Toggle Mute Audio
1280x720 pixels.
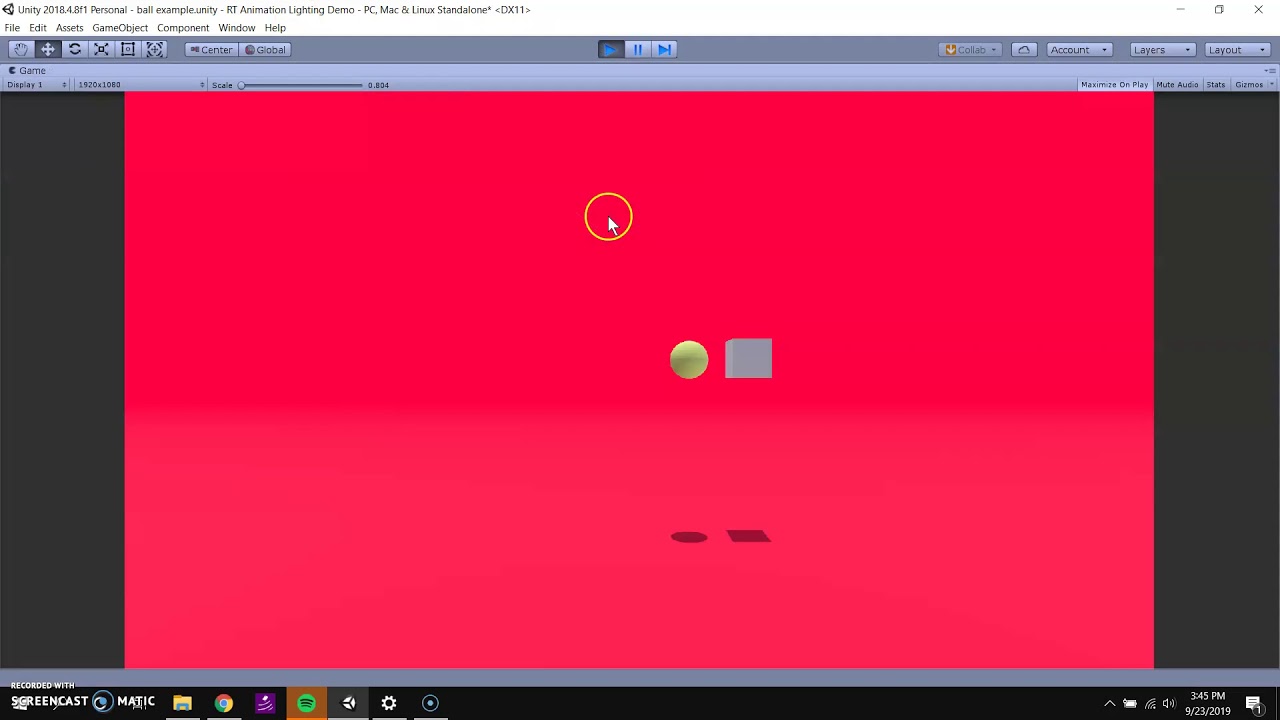click(1177, 85)
